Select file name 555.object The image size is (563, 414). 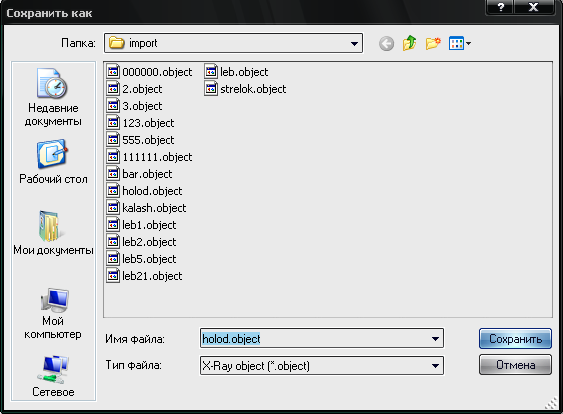pyautogui.click(x=148, y=140)
